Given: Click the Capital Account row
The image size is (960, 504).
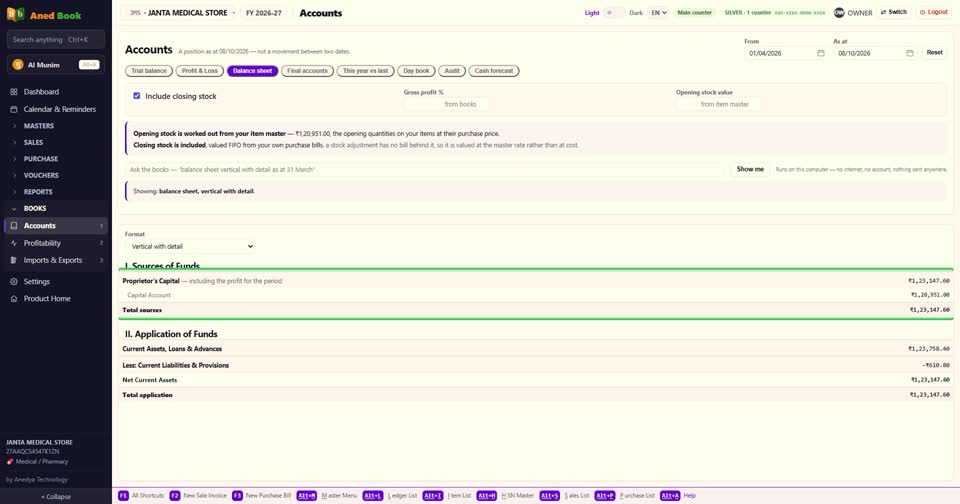Looking at the screenshot, I should (x=536, y=295).
